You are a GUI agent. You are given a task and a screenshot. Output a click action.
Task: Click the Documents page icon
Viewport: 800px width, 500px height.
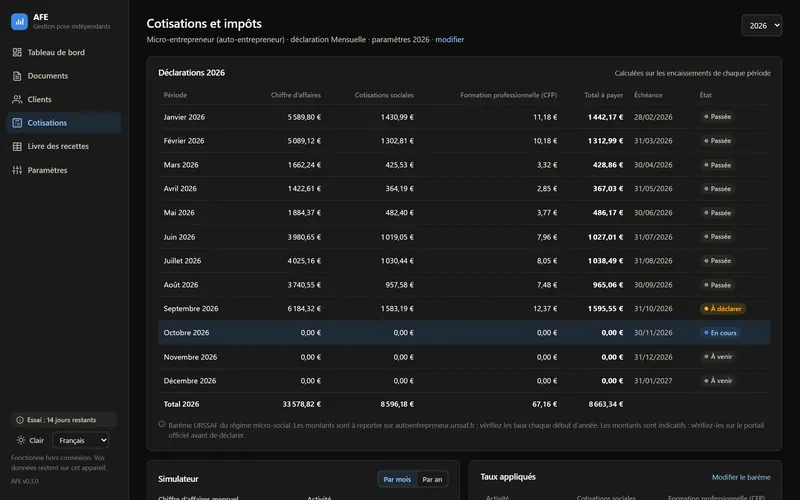click(17, 76)
